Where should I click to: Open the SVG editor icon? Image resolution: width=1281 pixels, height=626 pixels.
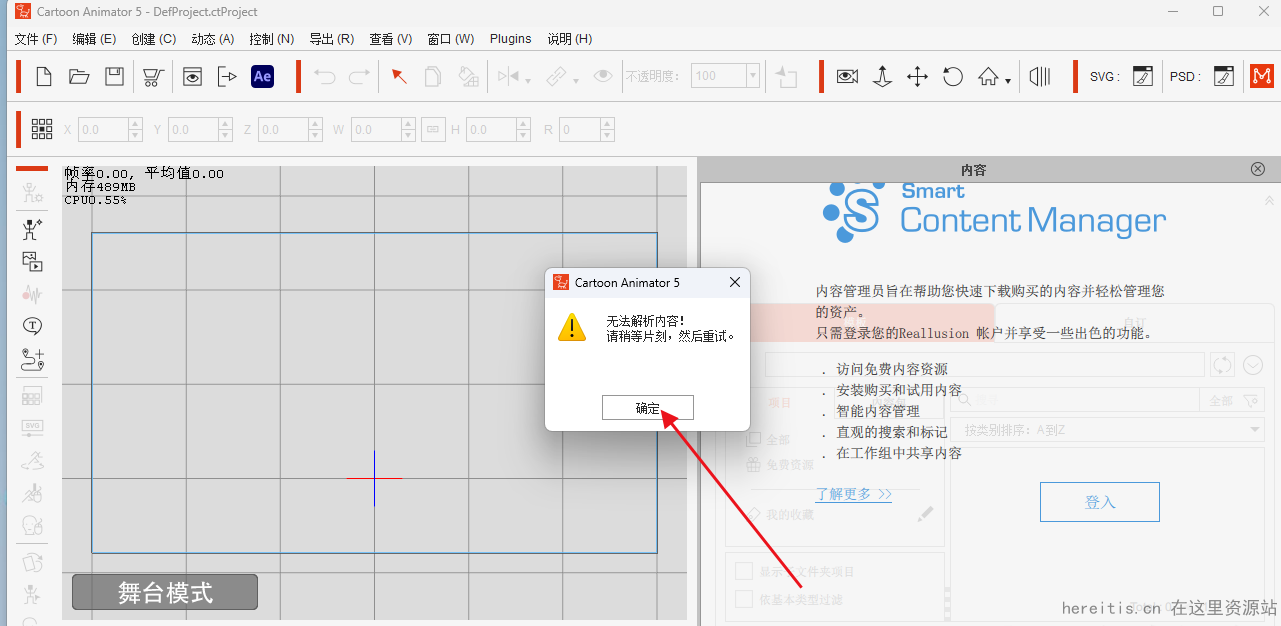[x=1141, y=76]
